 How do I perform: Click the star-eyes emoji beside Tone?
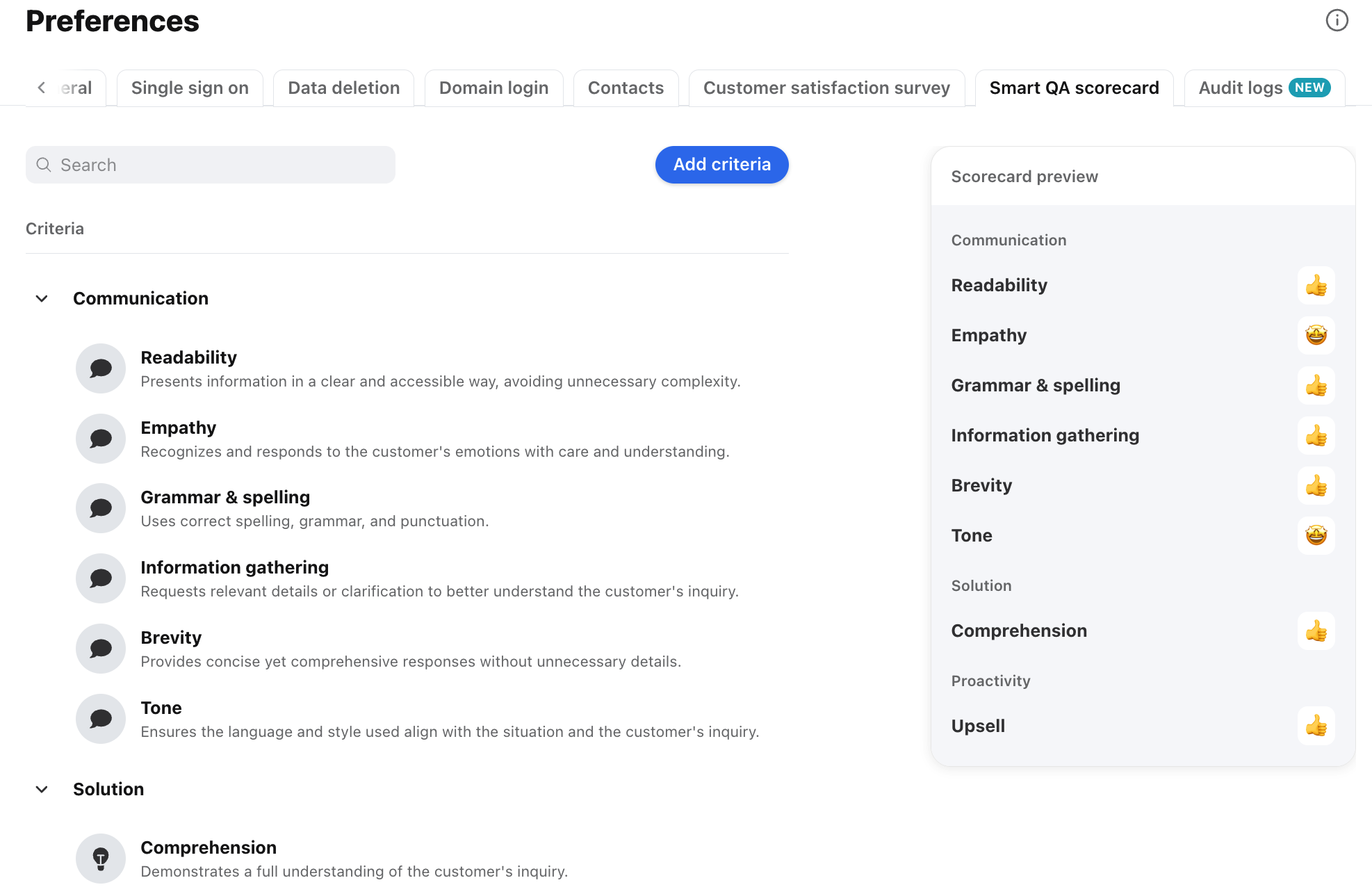[1316, 535]
